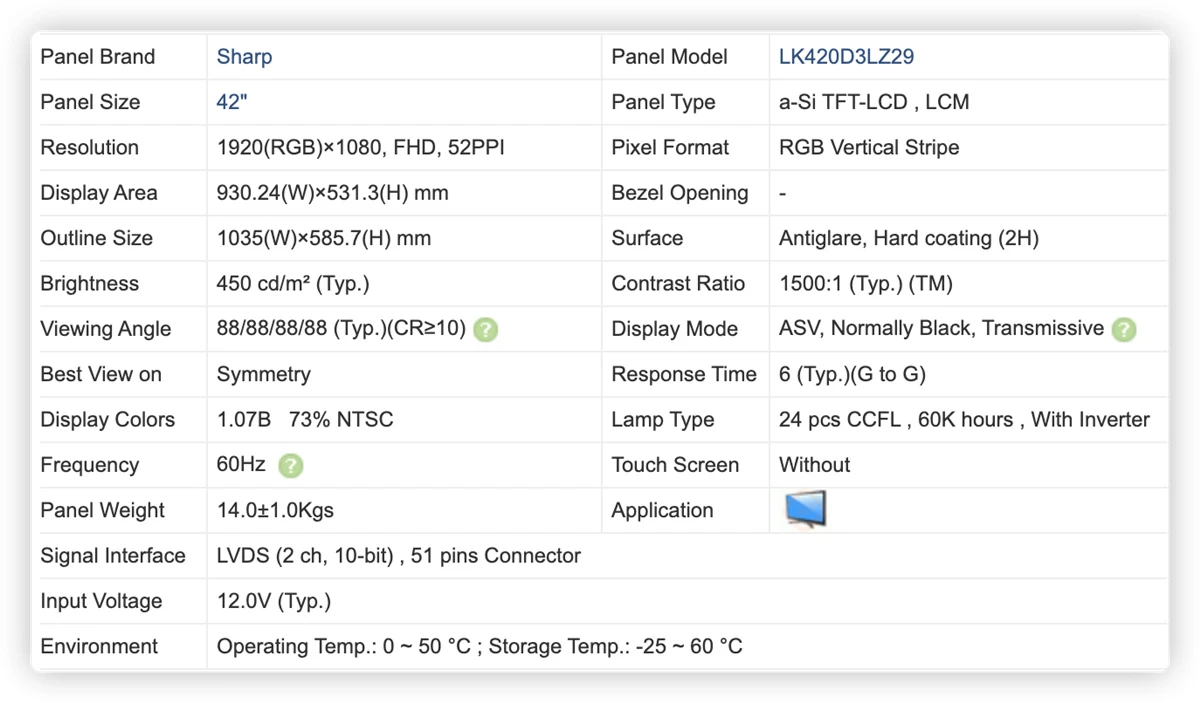Viewport: 1200px width, 703px height.
Task: Click the Contrast Ratio 1500:1 value
Action: pyautogui.click(x=866, y=284)
